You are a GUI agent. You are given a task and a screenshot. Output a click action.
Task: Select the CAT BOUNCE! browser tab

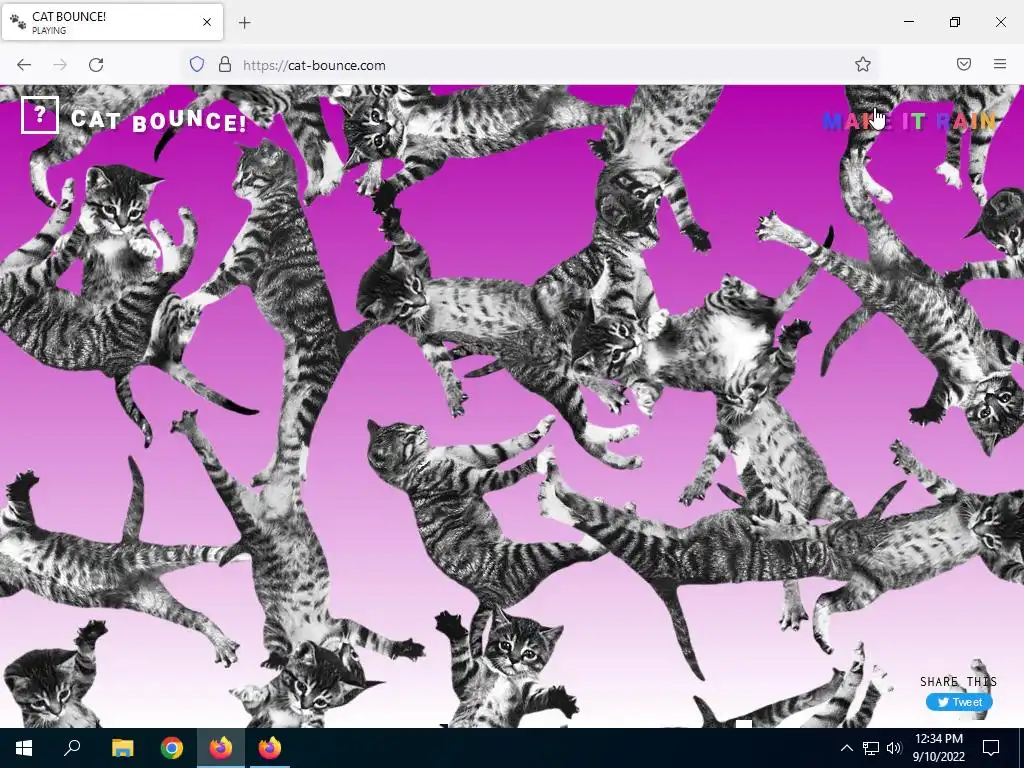coord(112,22)
